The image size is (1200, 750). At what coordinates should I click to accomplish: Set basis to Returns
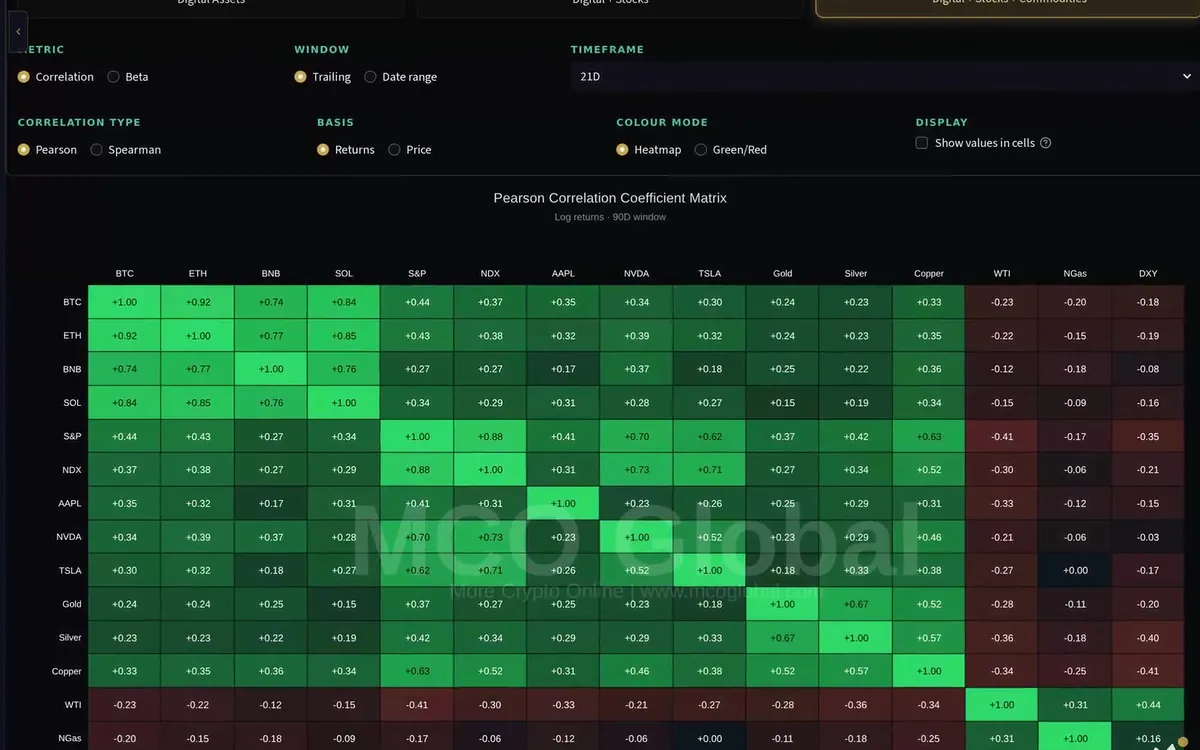[346, 150]
